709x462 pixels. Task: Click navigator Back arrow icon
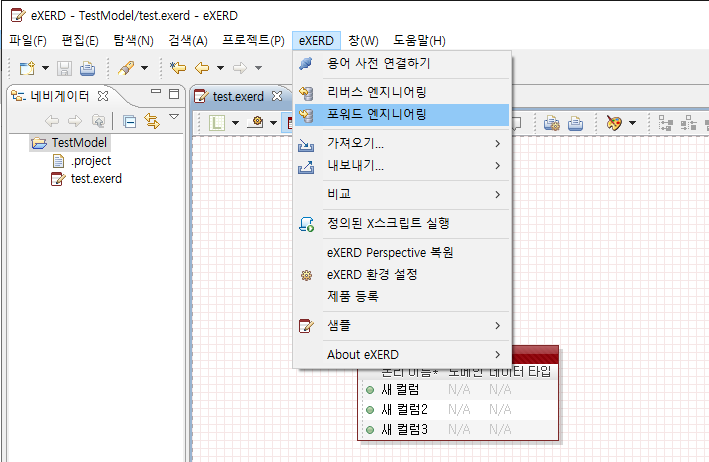[52, 121]
